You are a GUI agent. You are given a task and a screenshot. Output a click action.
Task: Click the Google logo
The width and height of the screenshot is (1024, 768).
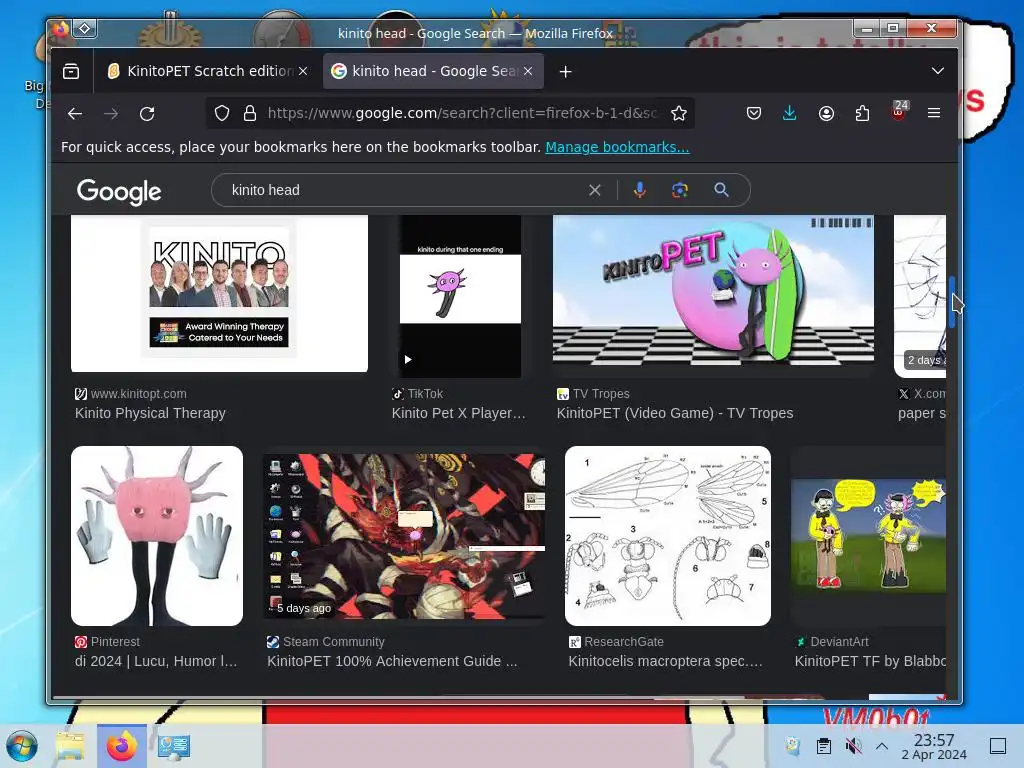[119, 191]
